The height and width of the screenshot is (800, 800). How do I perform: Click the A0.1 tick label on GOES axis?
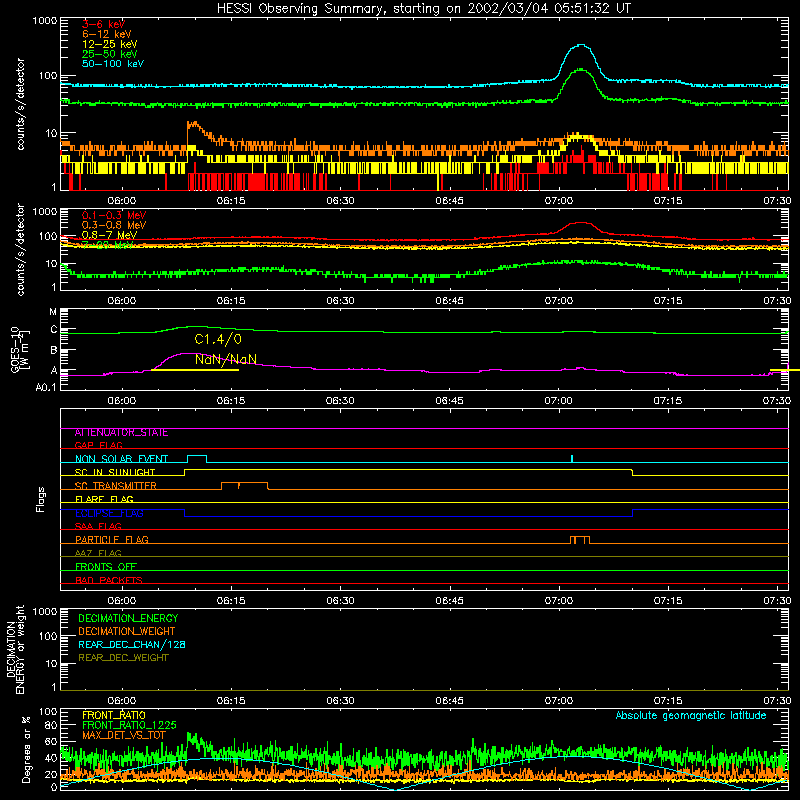point(46,387)
